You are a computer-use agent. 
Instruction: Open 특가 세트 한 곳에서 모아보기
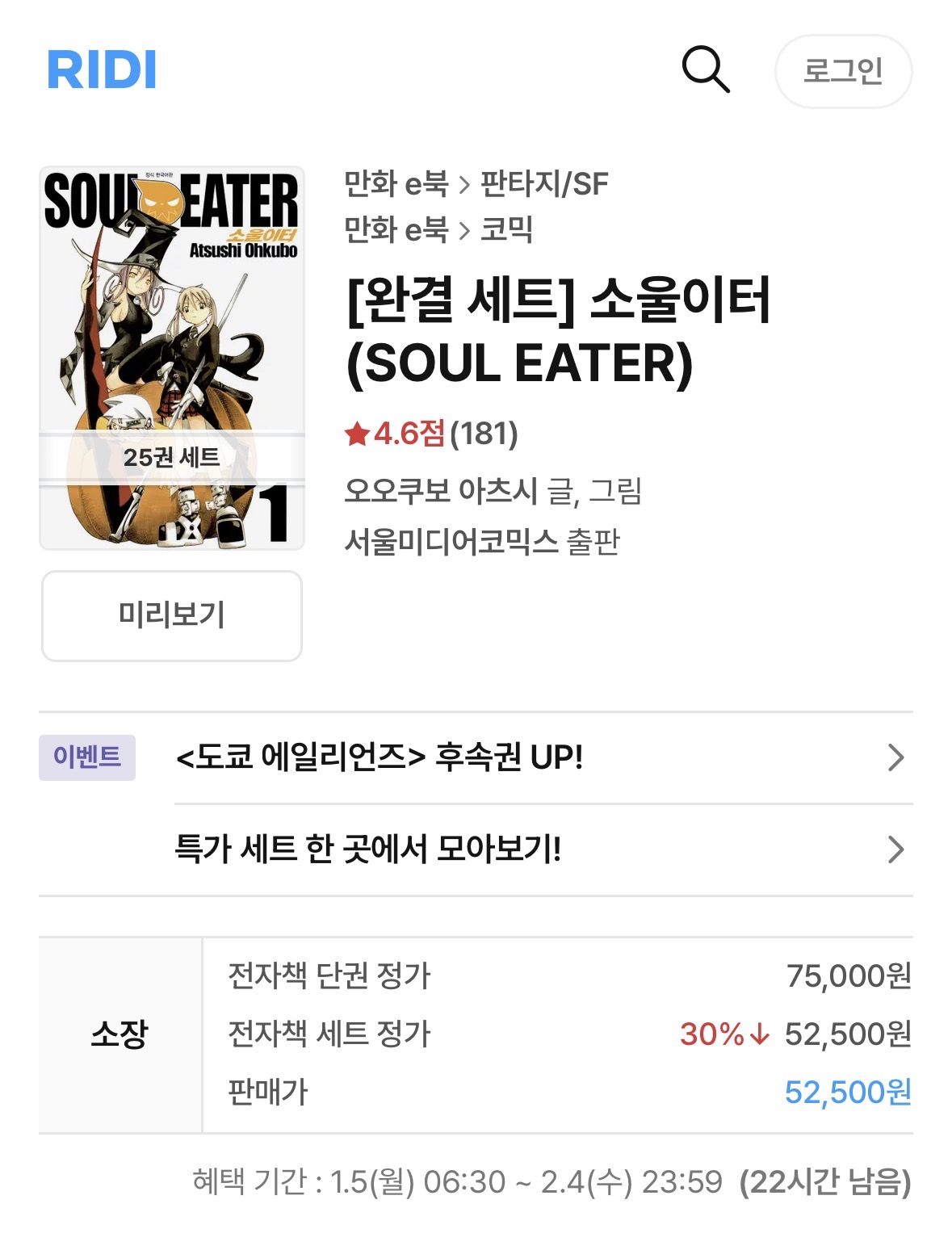pyautogui.click(x=367, y=849)
